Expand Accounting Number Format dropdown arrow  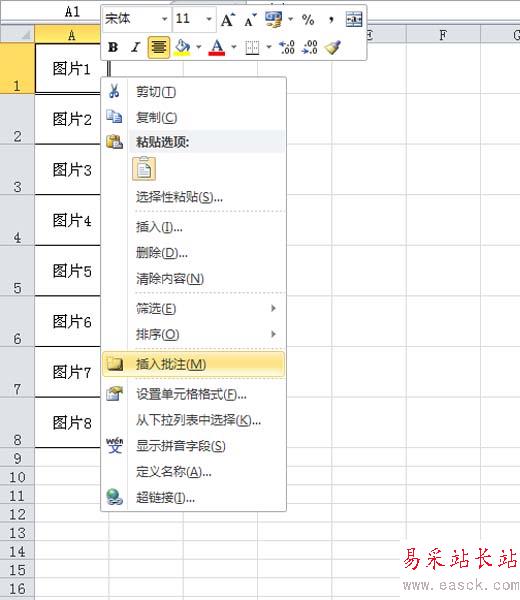291,19
